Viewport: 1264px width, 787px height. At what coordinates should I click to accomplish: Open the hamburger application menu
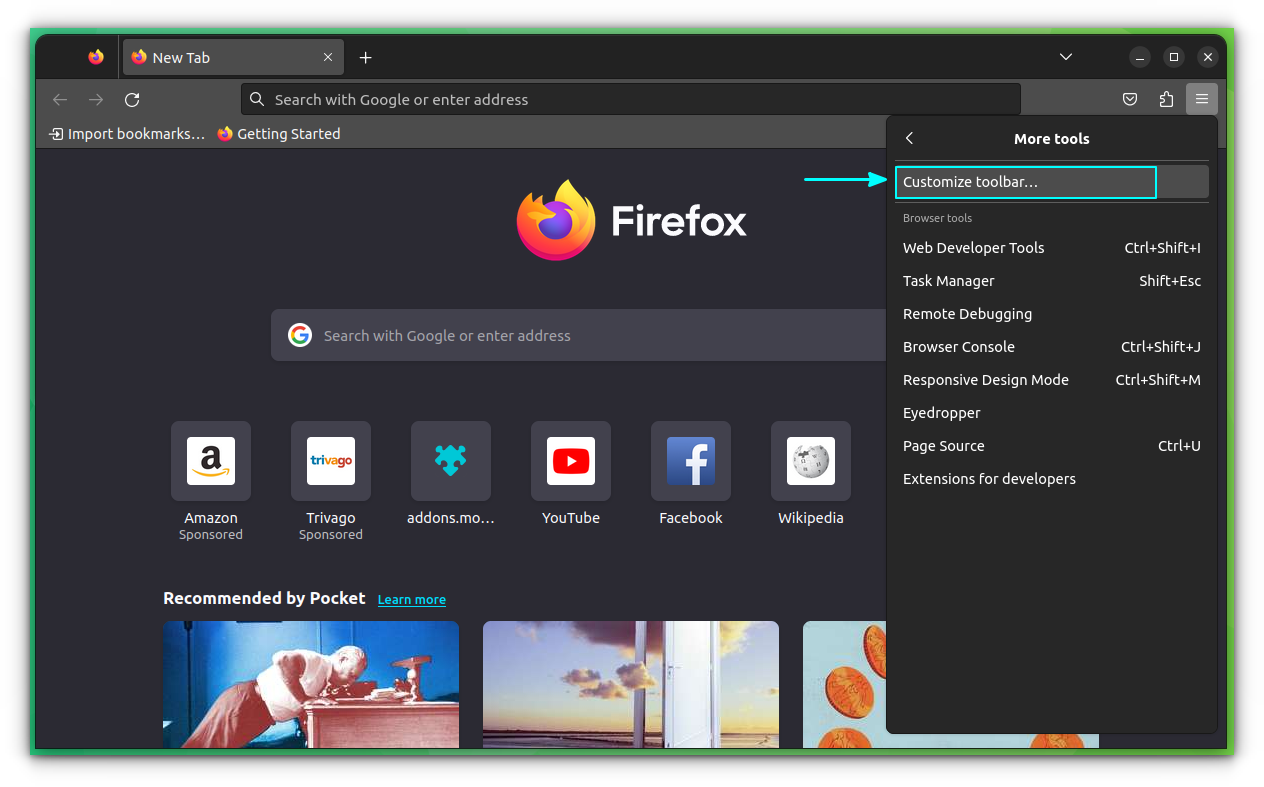click(x=1202, y=99)
